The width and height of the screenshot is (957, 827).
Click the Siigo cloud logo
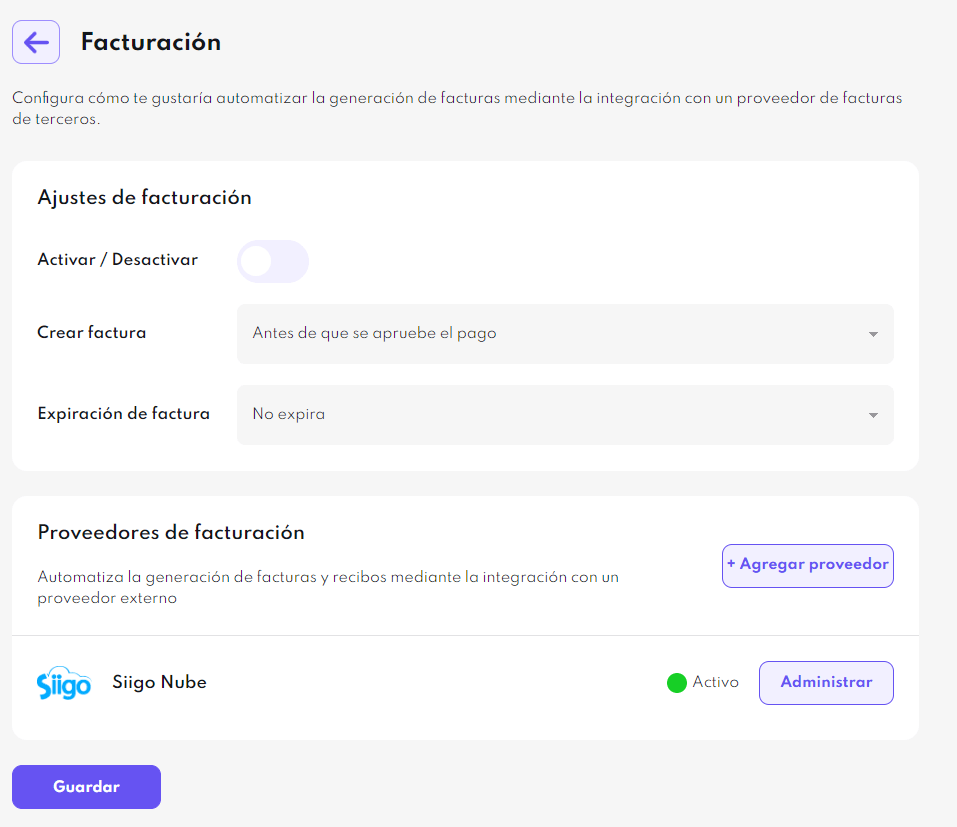[x=64, y=682]
